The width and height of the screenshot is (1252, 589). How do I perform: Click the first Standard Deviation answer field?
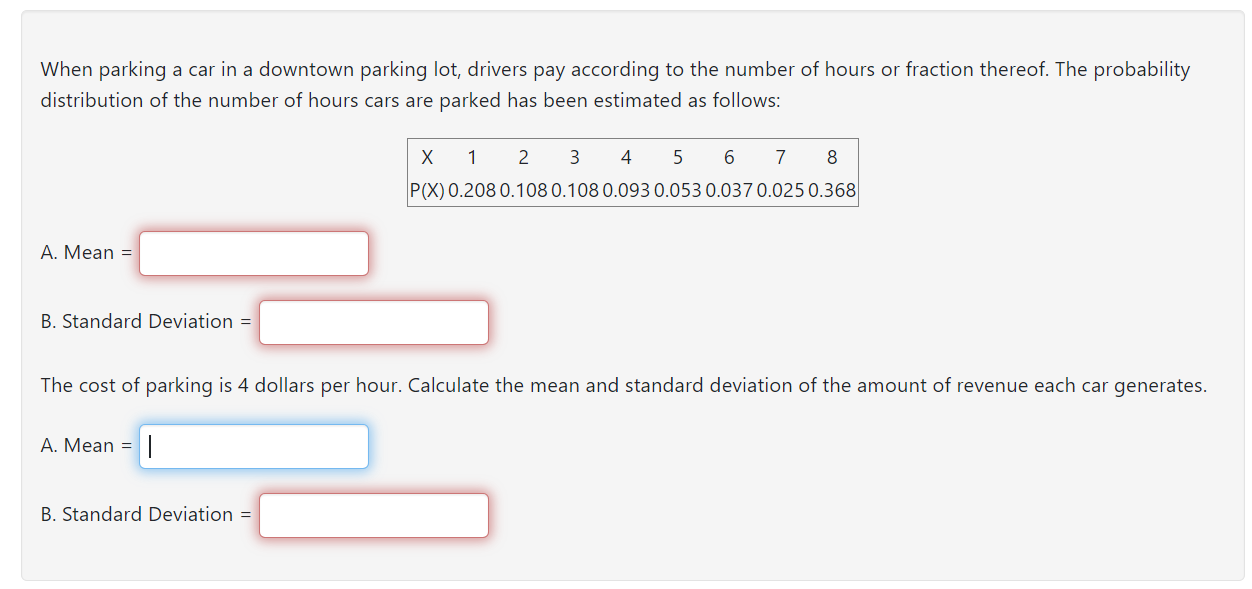[373, 322]
